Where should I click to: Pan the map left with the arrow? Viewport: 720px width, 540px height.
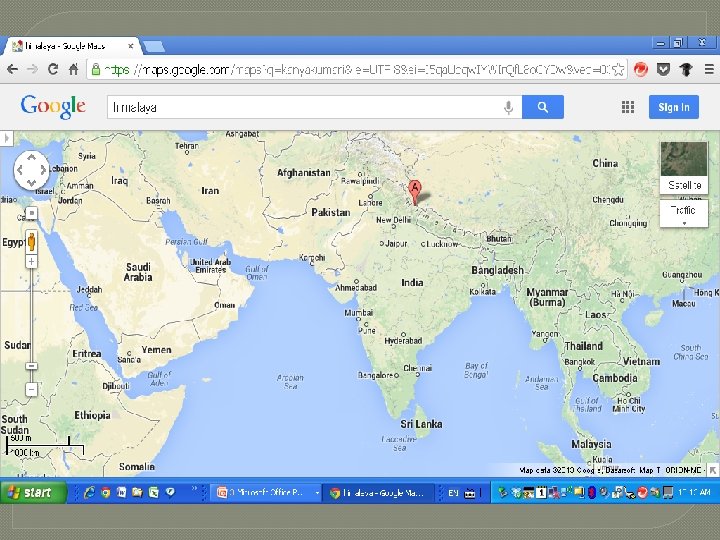pos(19,170)
